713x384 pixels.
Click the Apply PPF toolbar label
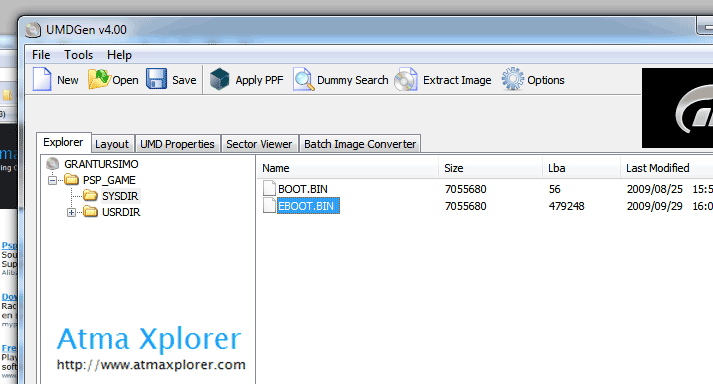tap(259, 80)
